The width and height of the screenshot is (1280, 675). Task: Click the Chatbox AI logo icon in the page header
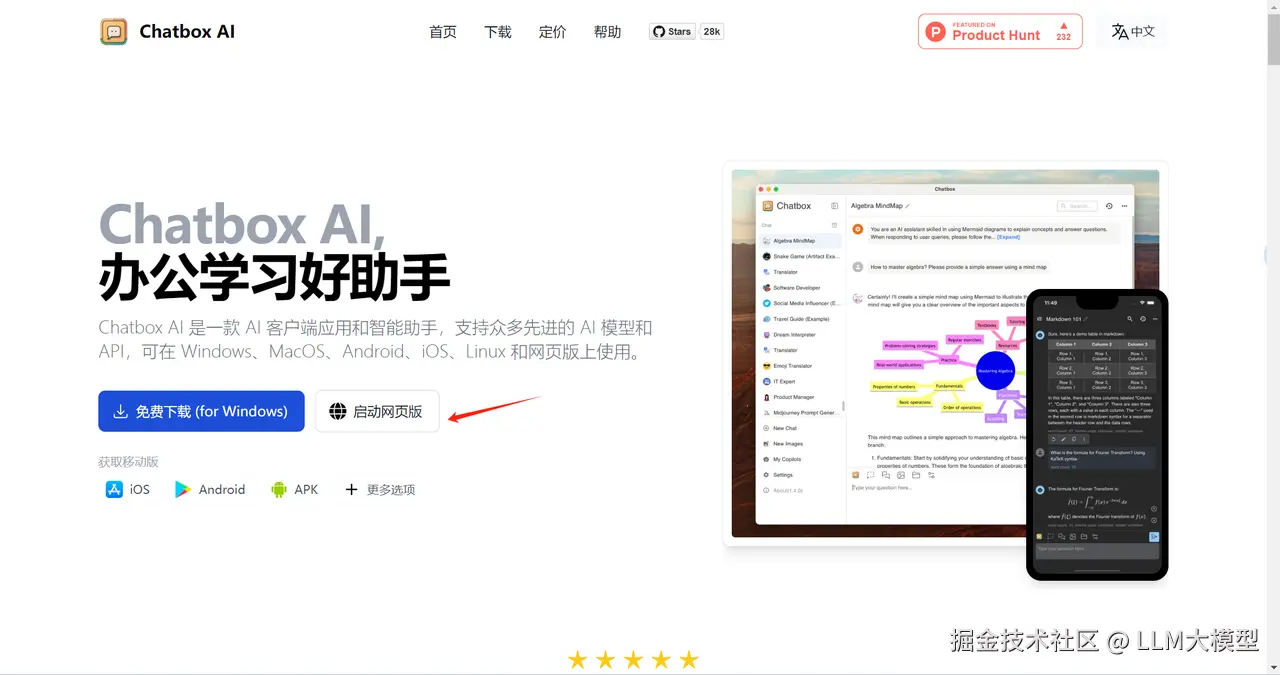(114, 32)
